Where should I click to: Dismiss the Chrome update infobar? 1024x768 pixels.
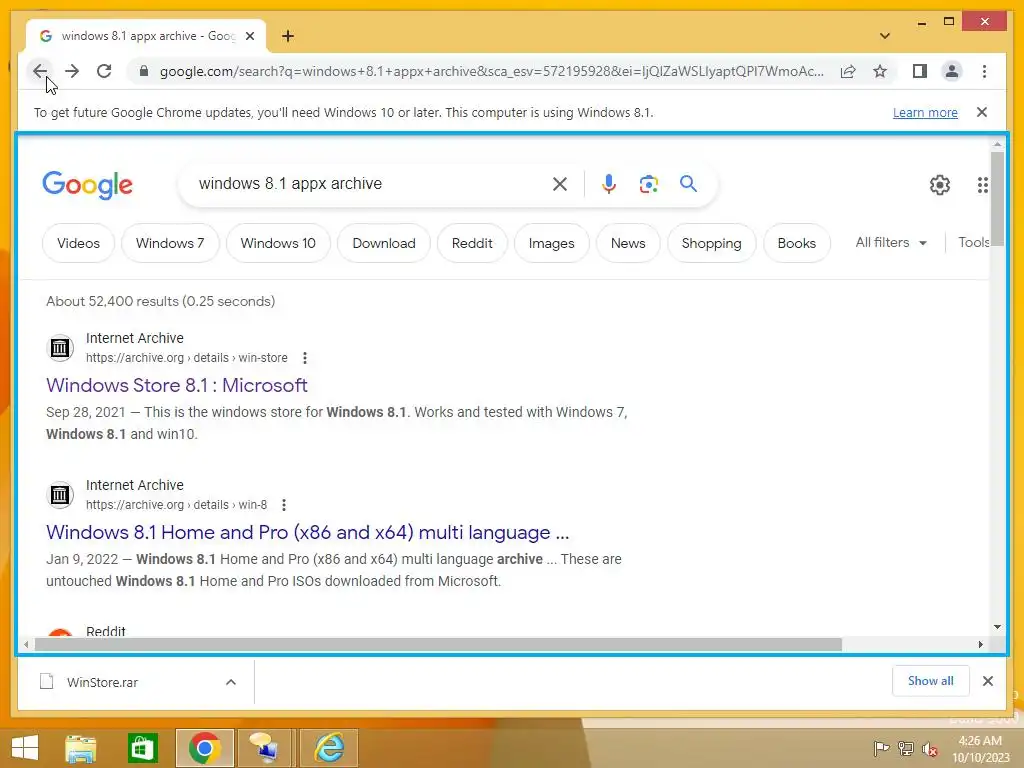(982, 112)
